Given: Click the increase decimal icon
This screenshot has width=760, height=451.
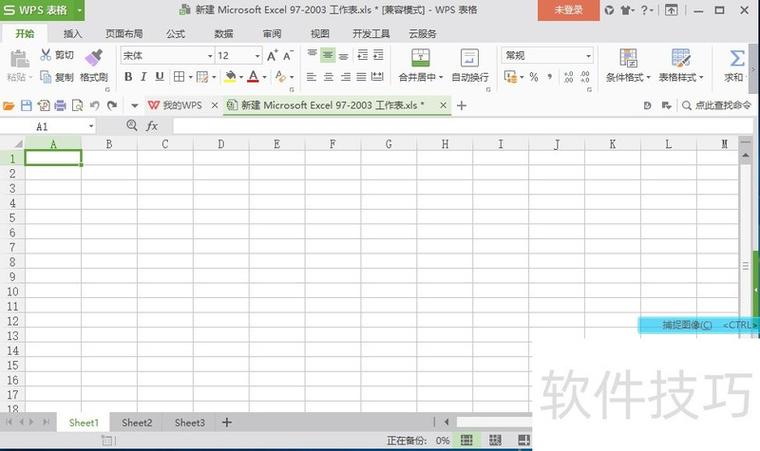Looking at the screenshot, I should (568, 77).
